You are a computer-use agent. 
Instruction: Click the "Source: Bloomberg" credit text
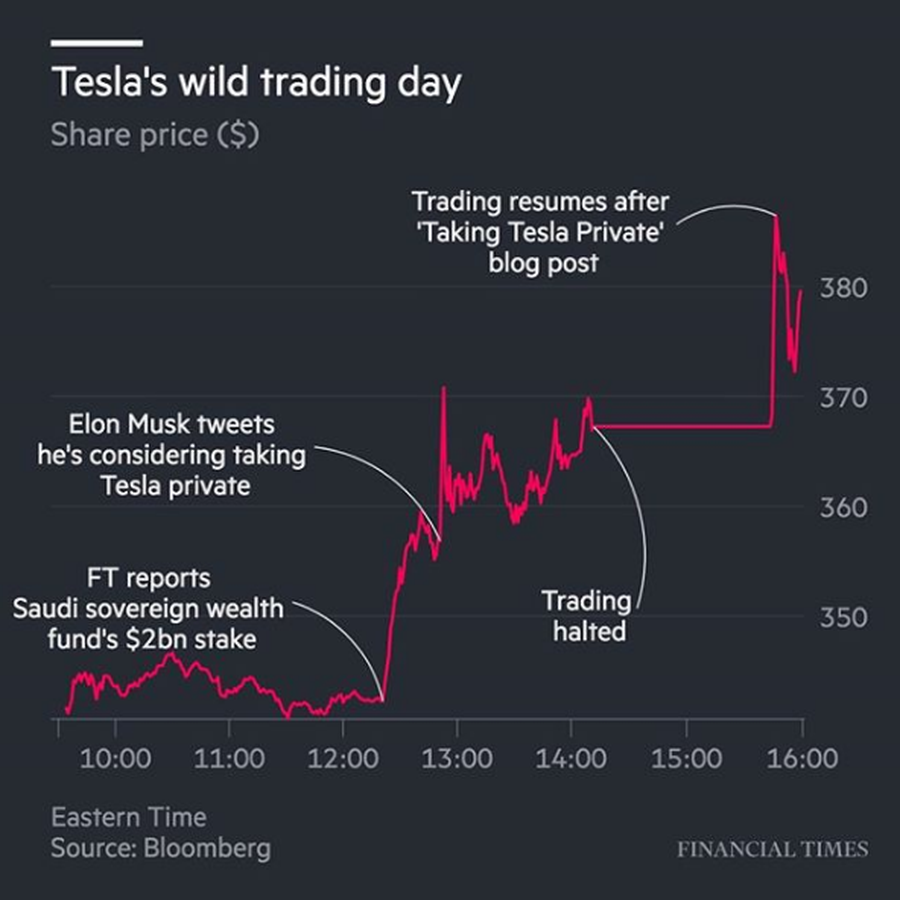(x=161, y=848)
